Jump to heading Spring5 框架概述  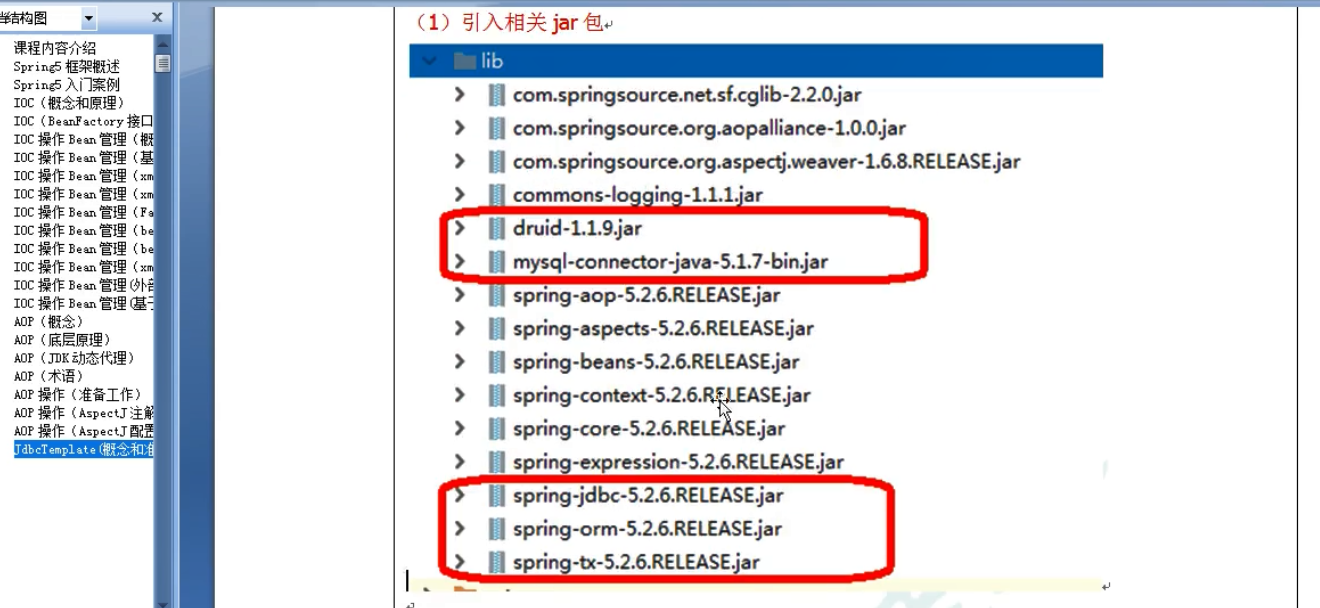[x=66, y=66]
